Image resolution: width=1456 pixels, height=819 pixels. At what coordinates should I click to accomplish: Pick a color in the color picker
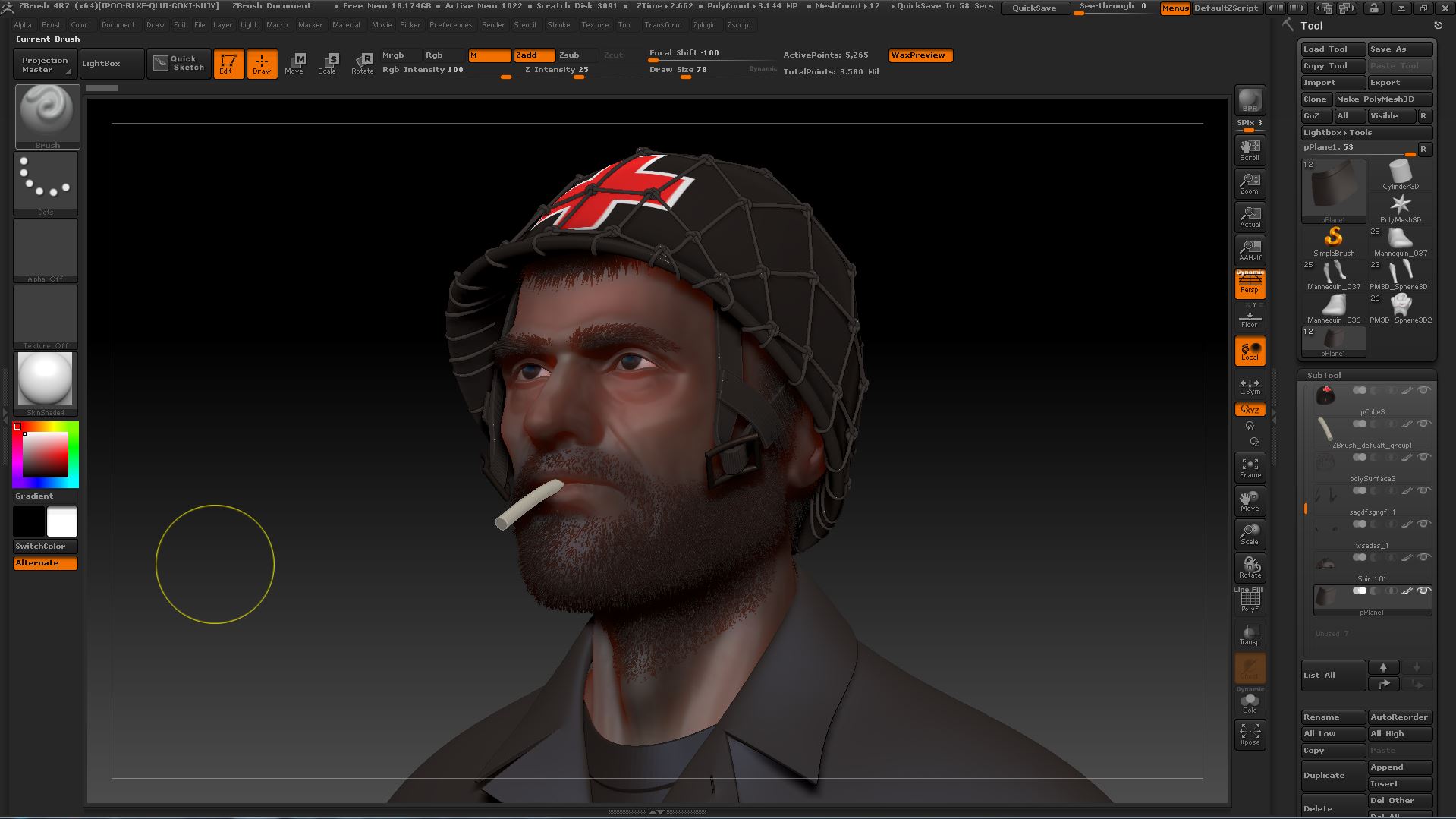(x=46, y=454)
